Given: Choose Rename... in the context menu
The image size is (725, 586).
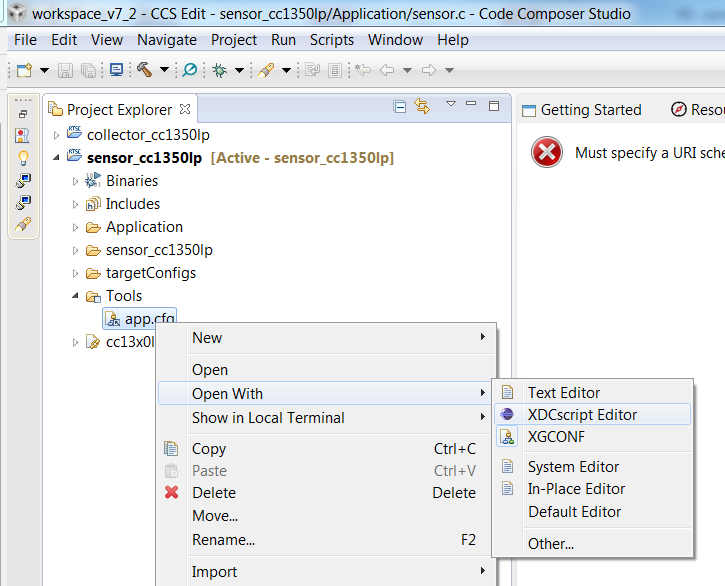Looking at the screenshot, I should (x=327, y=540).
